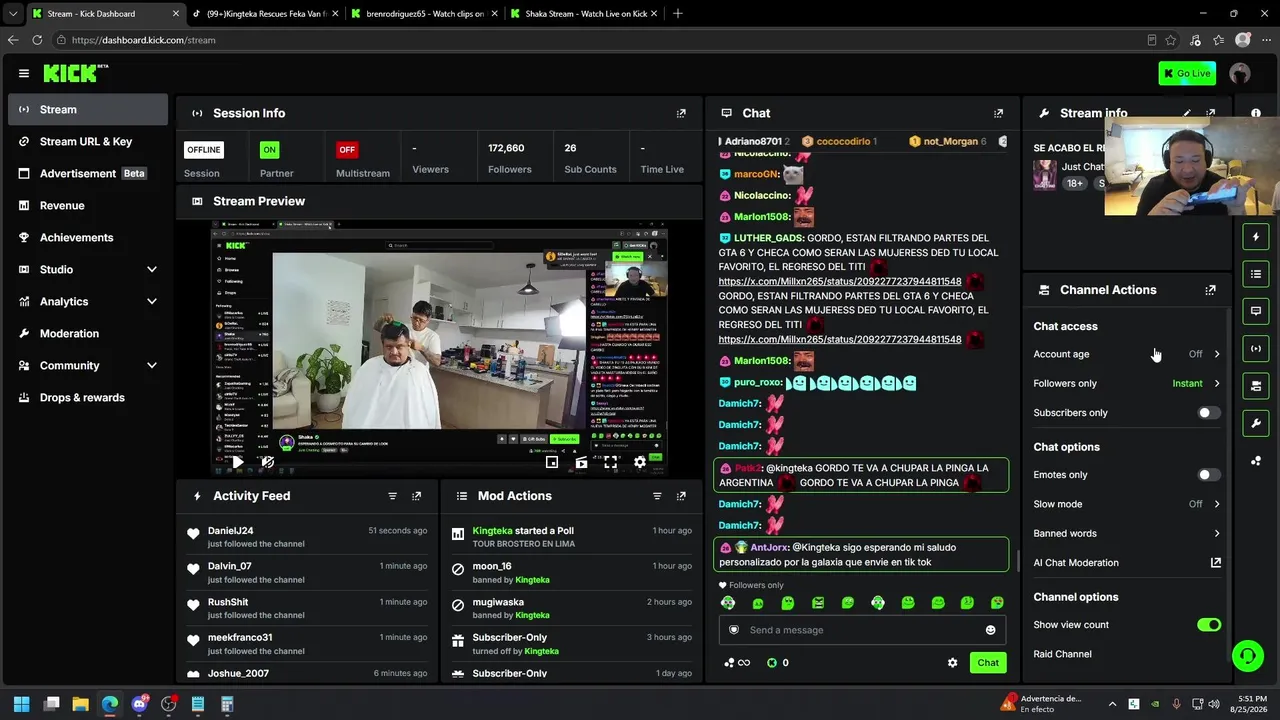Open the emoji picker in chat input

[x=990, y=630]
